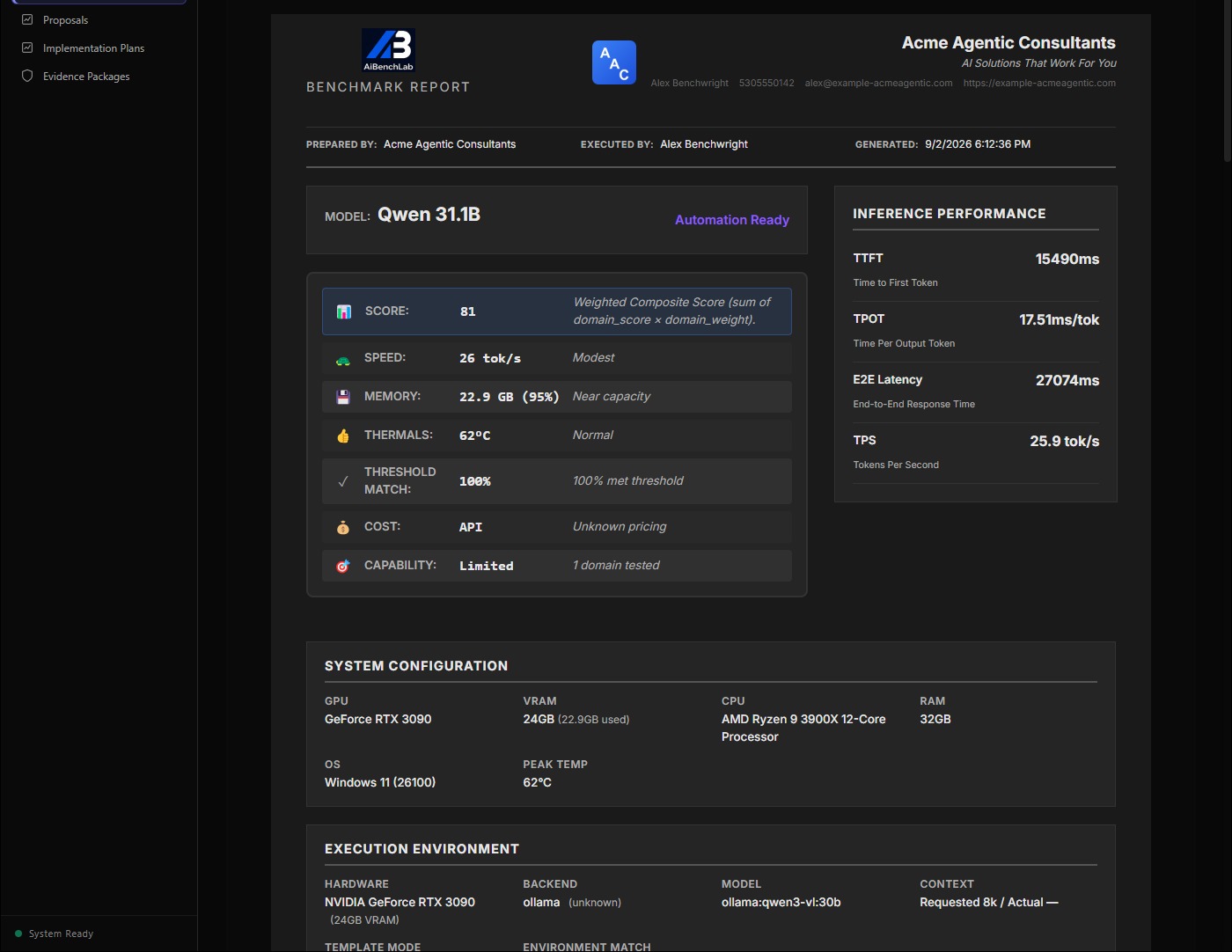Click the Acme Agentic Consultants AAC logo
The height and width of the screenshot is (952, 1232).
[x=614, y=62]
